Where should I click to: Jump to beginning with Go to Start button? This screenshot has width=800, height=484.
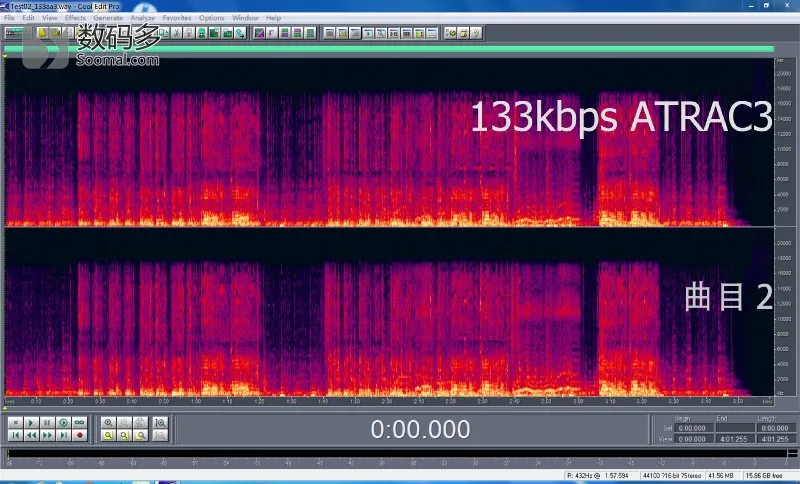pyautogui.click(x=15, y=435)
